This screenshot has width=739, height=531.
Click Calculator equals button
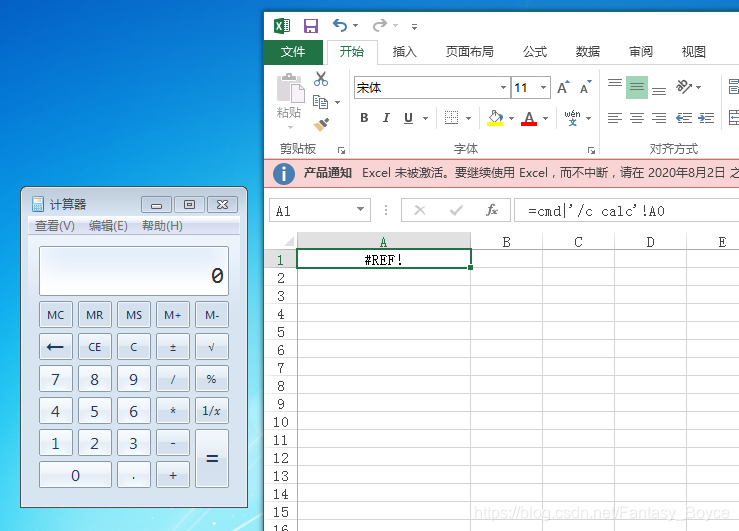click(x=212, y=458)
